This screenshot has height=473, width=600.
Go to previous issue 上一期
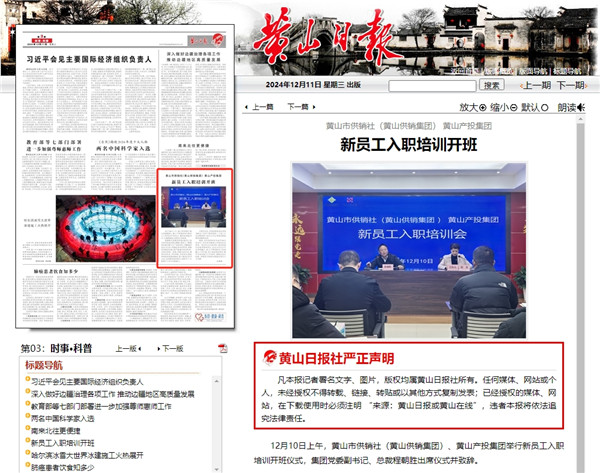coord(536,85)
